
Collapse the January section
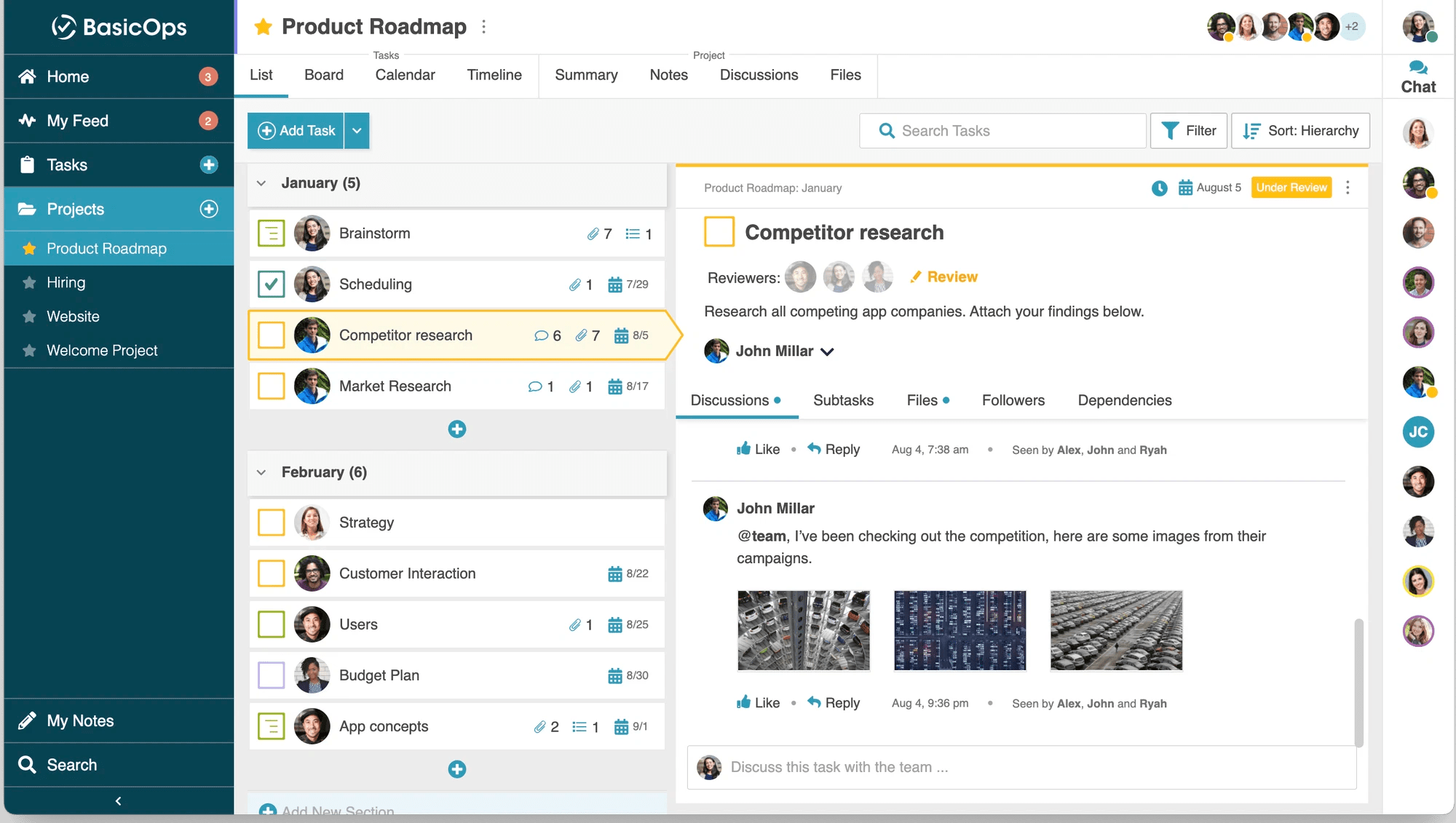pyautogui.click(x=261, y=183)
